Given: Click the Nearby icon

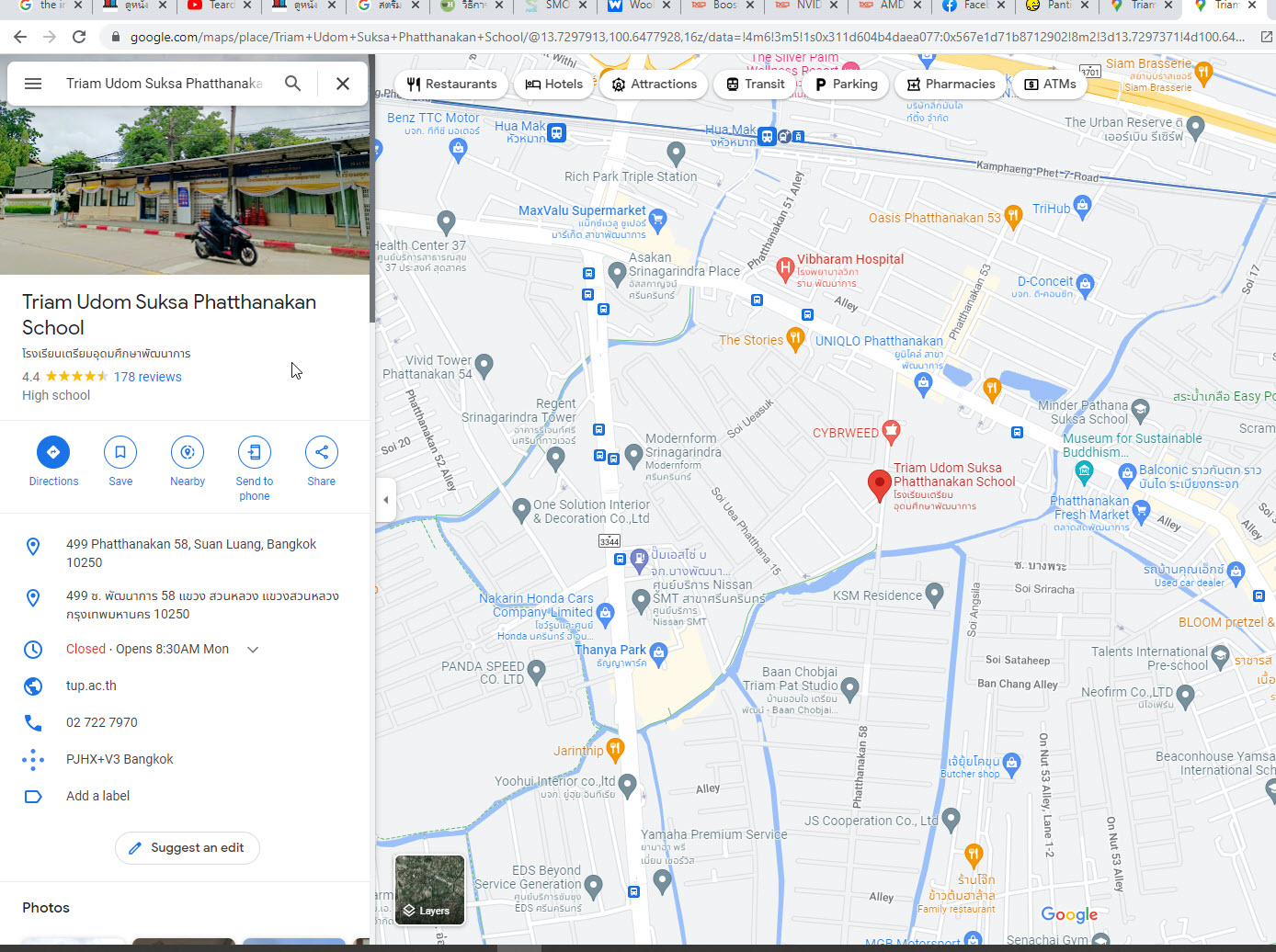Looking at the screenshot, I should 188,452.
